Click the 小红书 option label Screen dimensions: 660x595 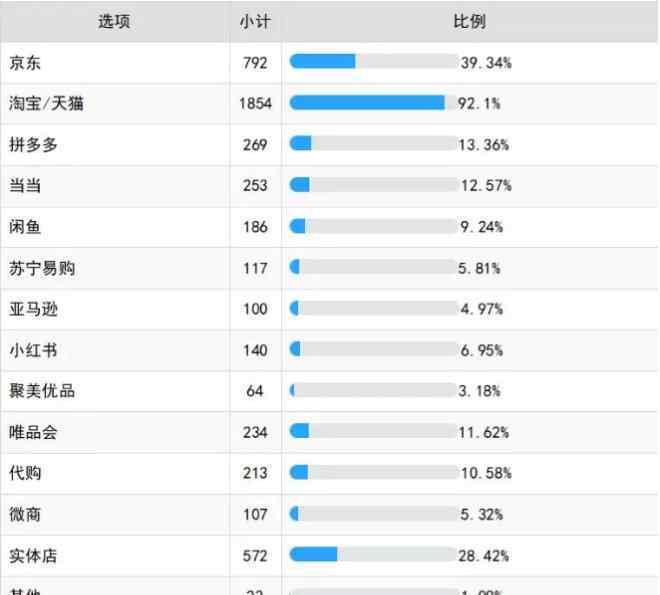click(x=33, y=350)
